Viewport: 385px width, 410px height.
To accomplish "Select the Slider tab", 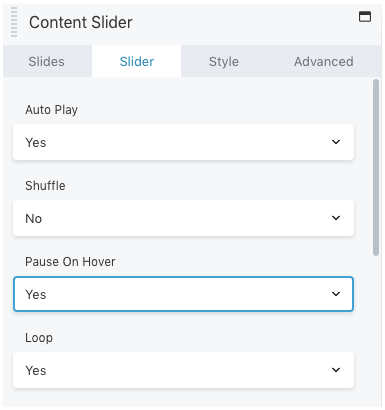I will 137,61.
